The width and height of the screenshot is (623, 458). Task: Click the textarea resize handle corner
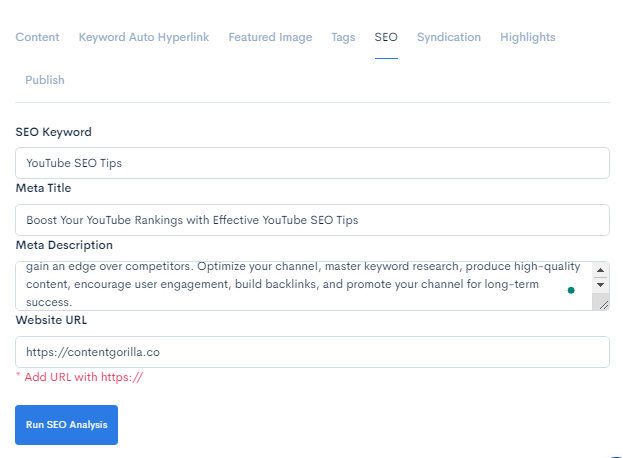(x=604, y=305)
